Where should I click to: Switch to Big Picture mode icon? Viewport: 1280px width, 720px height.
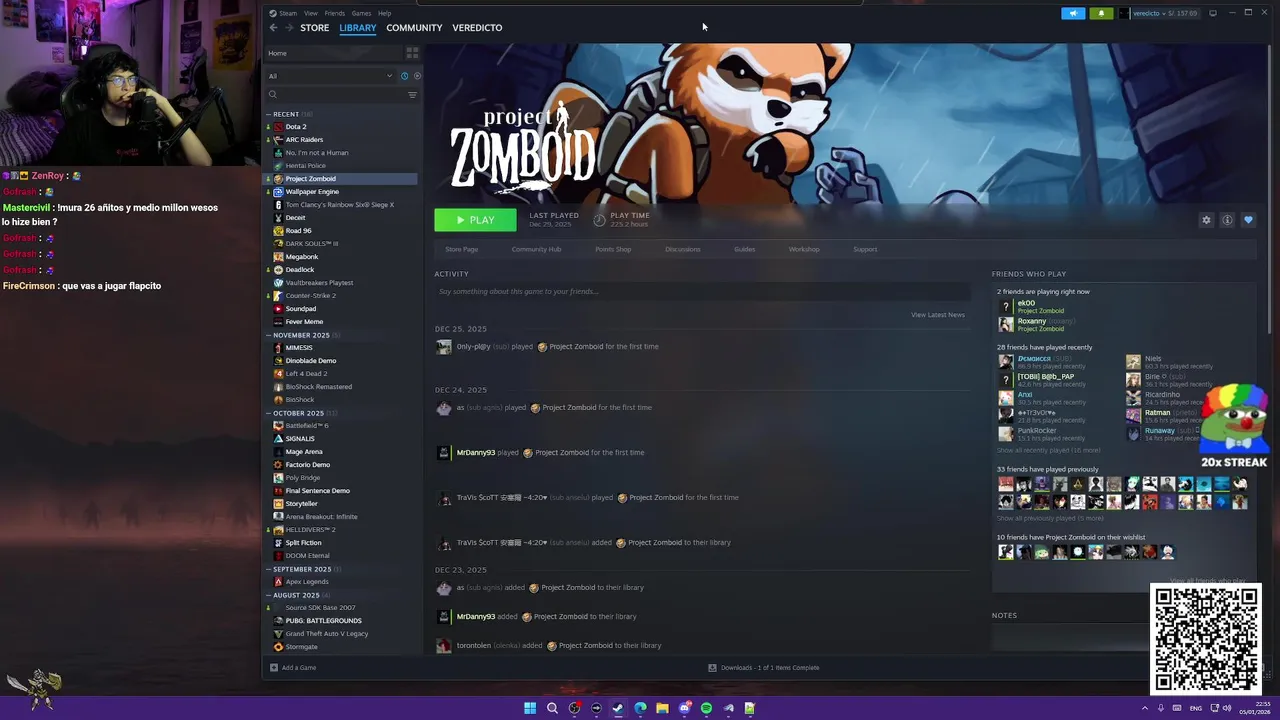(x=1213, y=13)
